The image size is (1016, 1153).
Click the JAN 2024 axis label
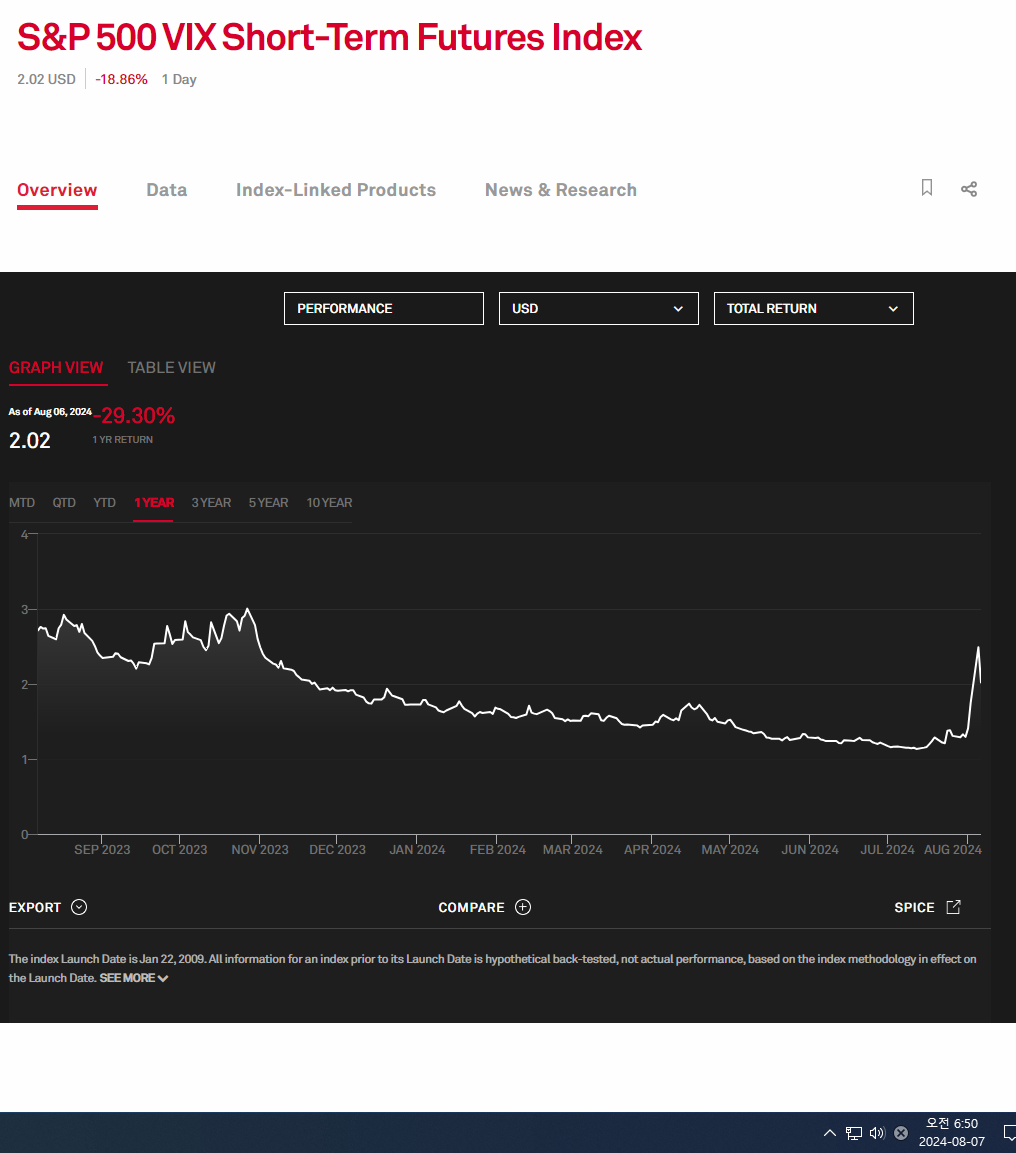pos(417,849)
